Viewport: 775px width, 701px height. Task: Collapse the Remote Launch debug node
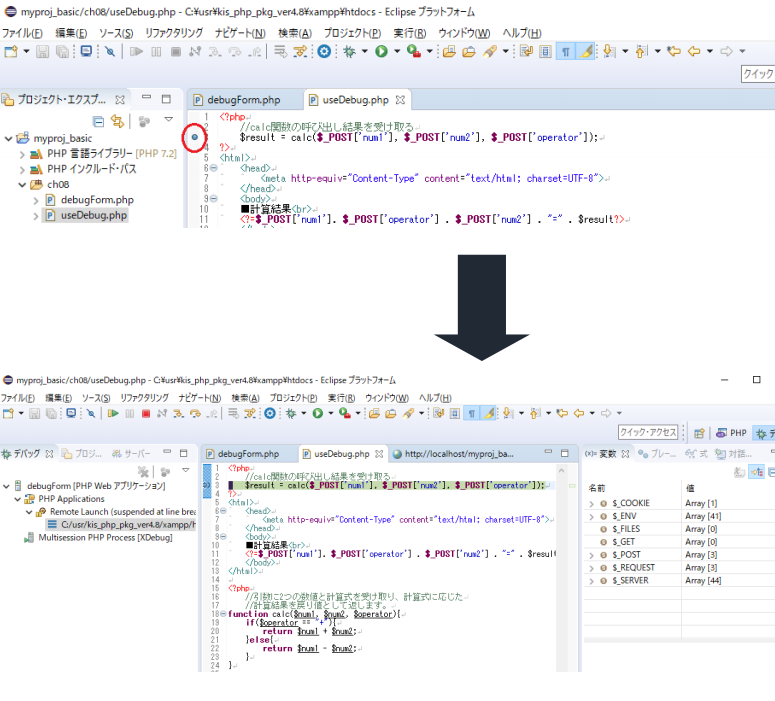[28, 511]
